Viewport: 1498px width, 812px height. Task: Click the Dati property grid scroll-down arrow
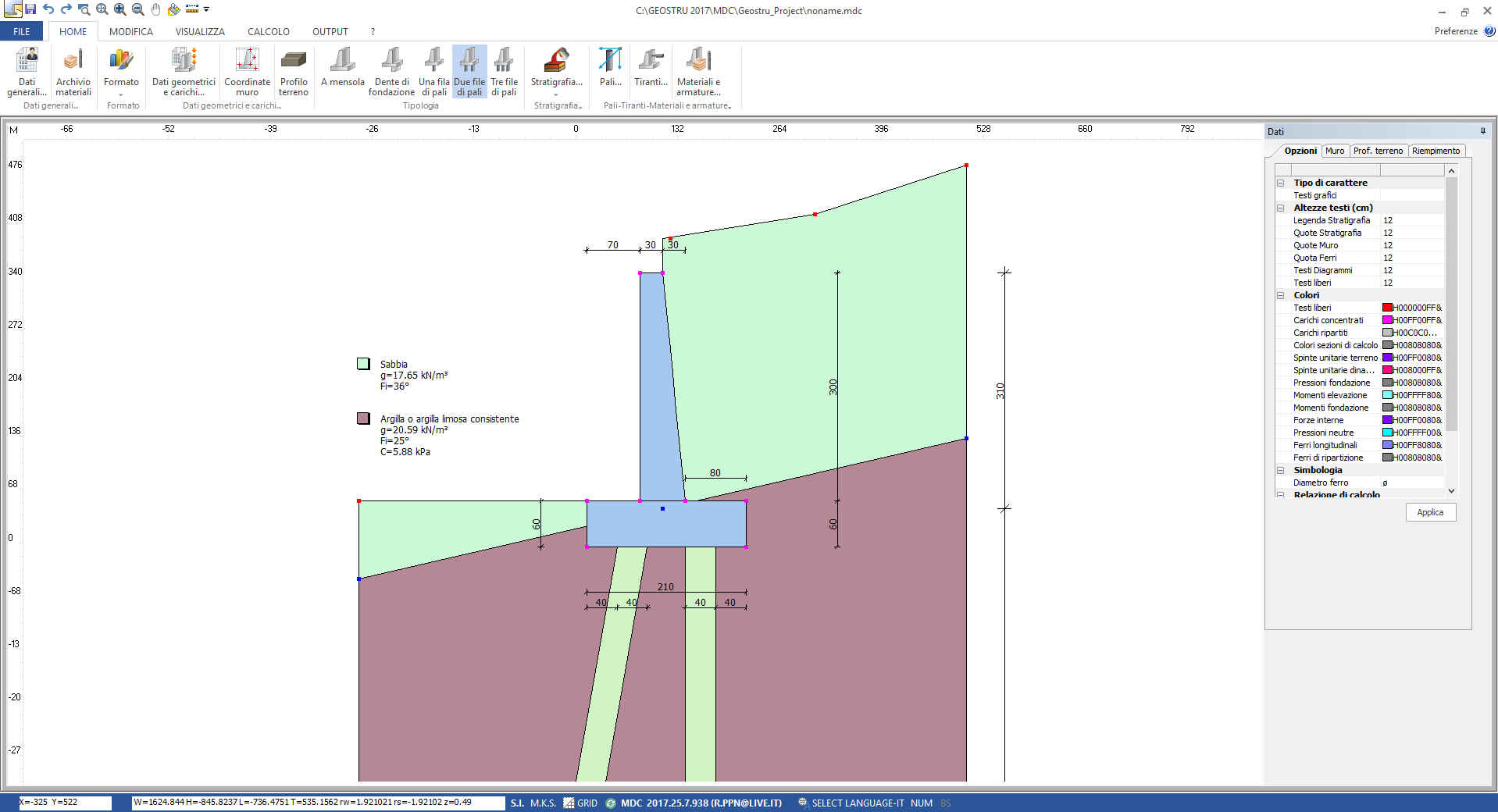1451,491
